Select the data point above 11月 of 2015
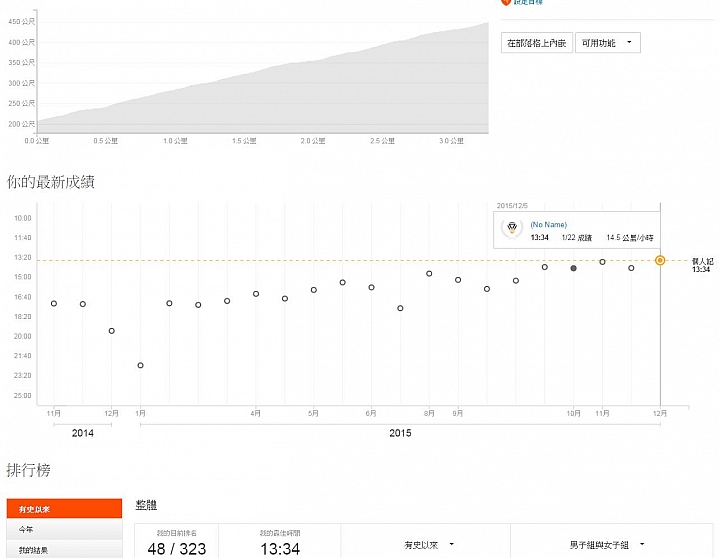Screen dimensions: 720x558 [x=602, y=262]
